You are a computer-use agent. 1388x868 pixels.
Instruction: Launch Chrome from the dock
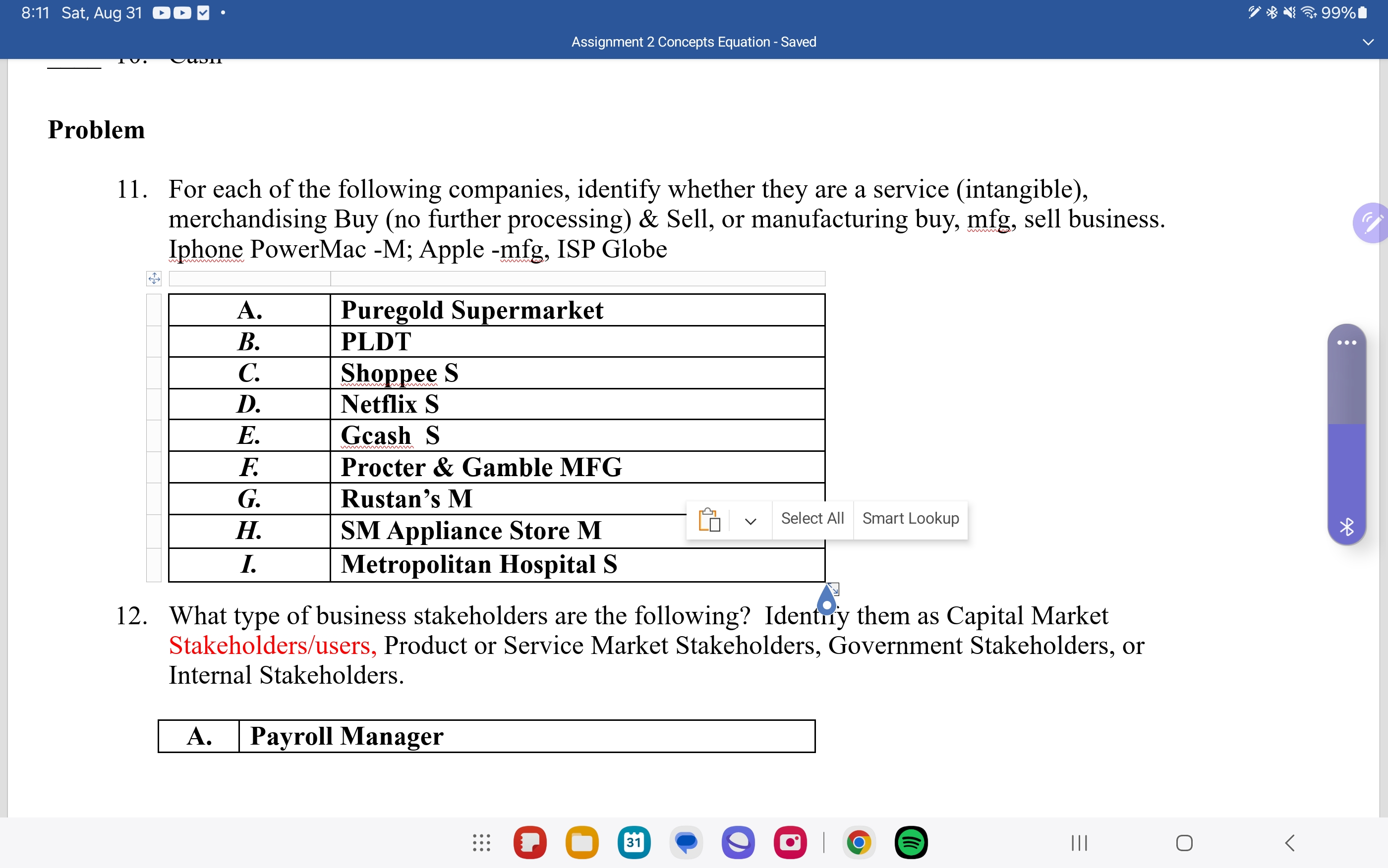[859, 843]
